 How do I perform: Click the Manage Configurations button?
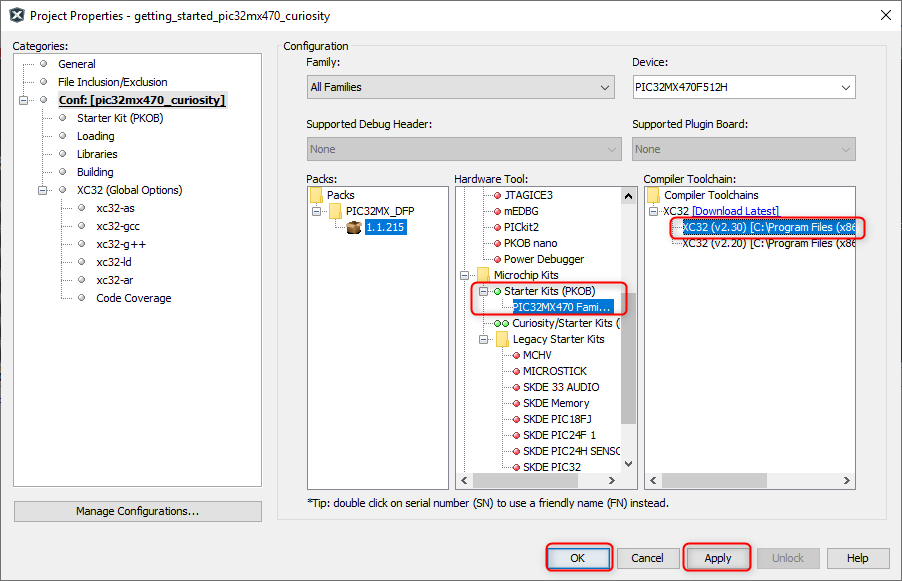[137, 511]
